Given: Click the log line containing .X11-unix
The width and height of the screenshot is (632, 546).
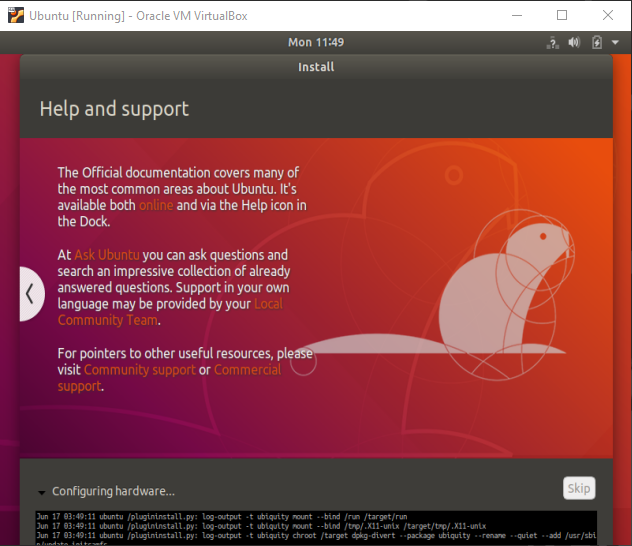Looking at the screenshot, I should click(261, 526).
